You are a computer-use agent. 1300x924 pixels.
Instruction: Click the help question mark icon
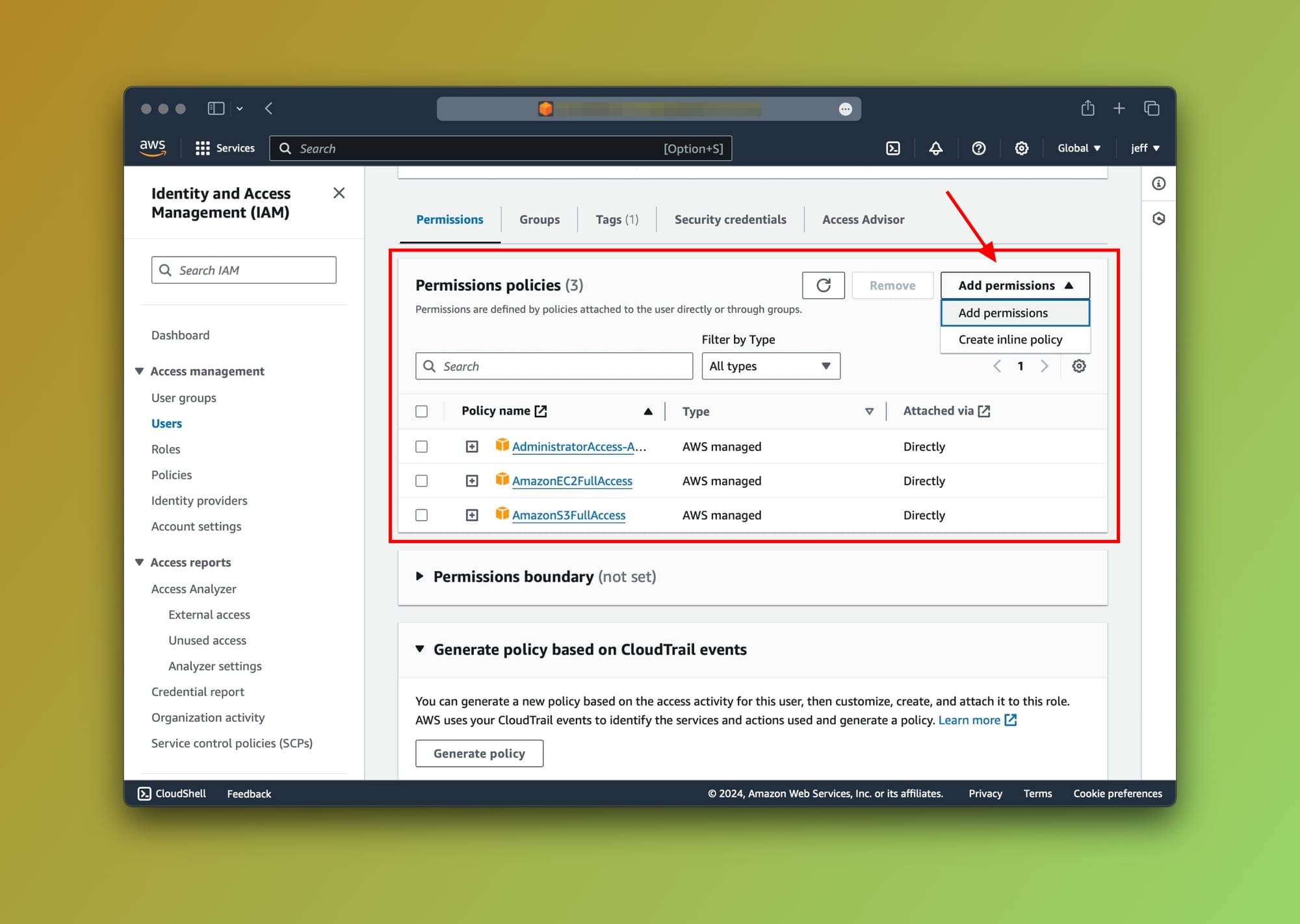click(979, 148)
